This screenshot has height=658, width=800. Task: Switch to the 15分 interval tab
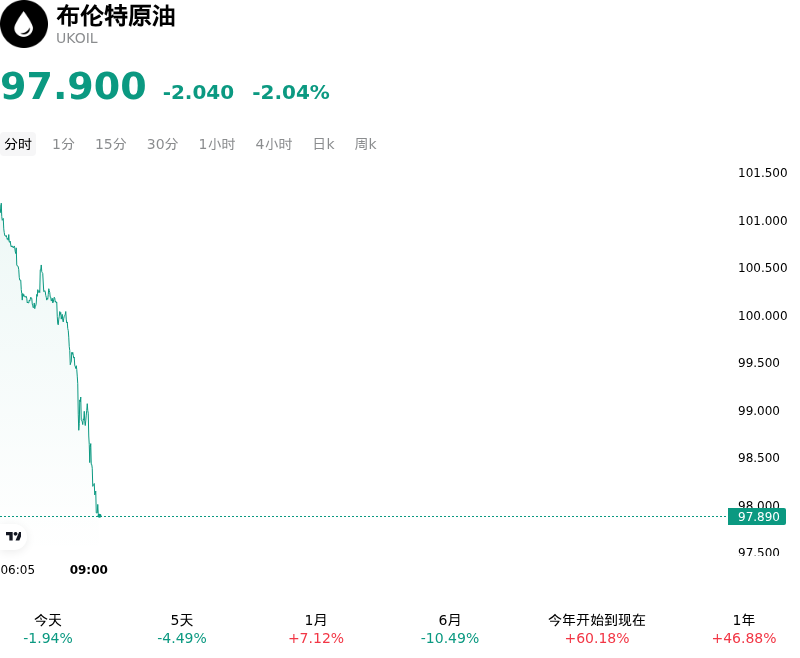pos(111,144)
